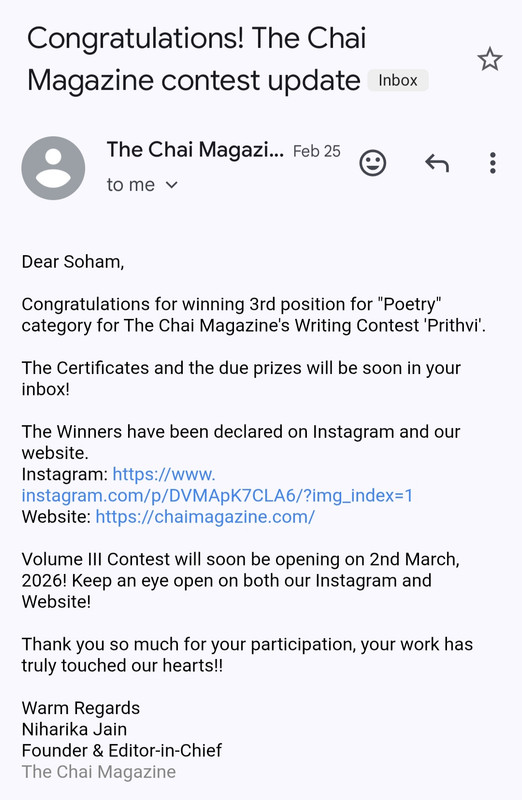Tap the reply arrow icon
The height and width of the screenshot is (800, 522).
click(x=437, y=163)
